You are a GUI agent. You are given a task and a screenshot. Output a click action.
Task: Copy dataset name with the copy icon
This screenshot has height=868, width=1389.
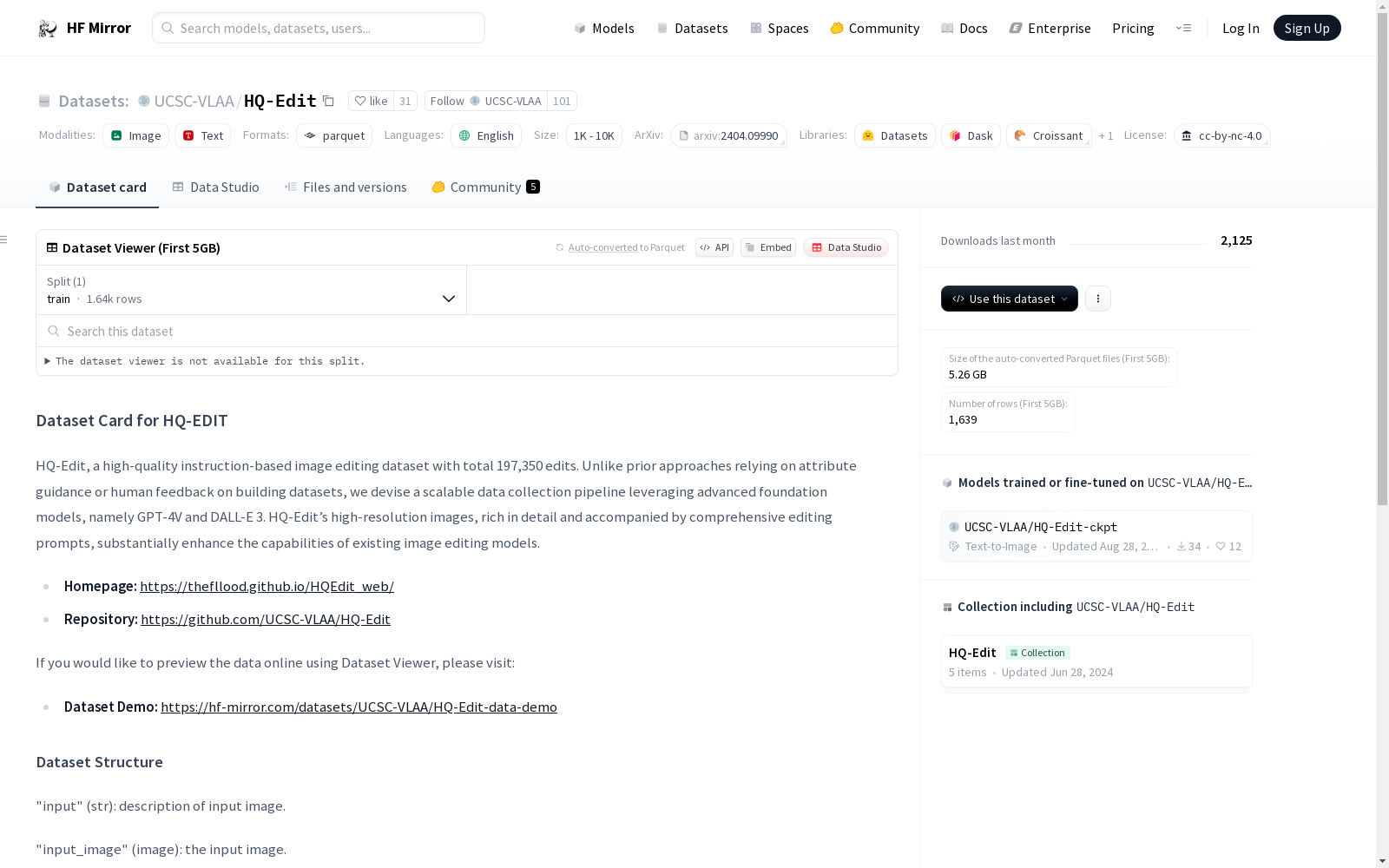click(x=328, y=101)
